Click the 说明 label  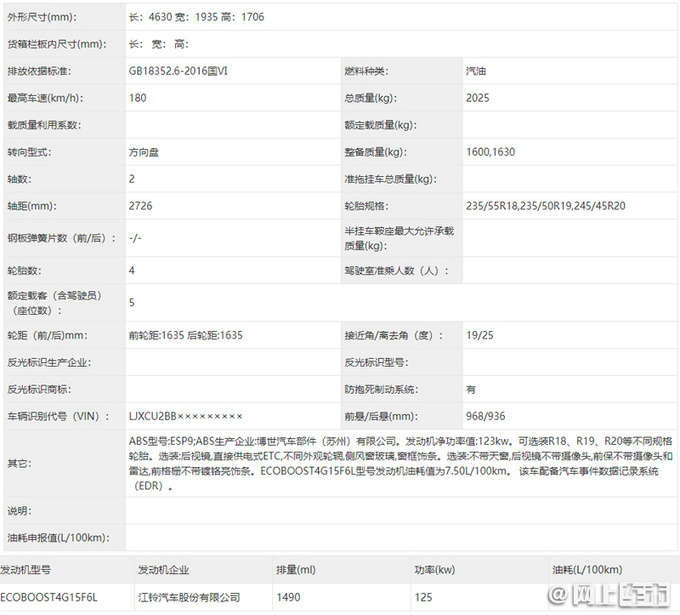coord(19,511)
